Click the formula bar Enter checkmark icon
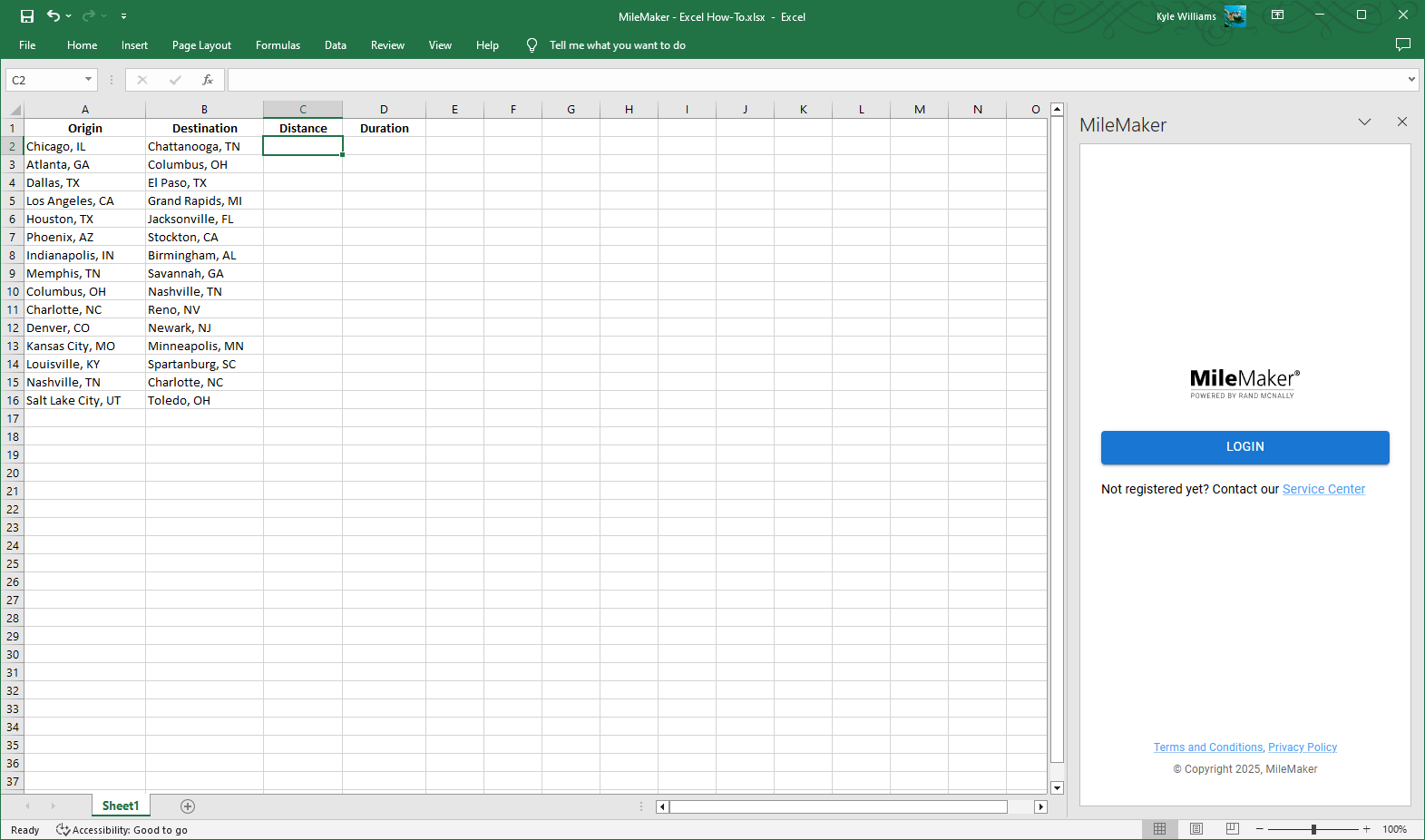 175,80
